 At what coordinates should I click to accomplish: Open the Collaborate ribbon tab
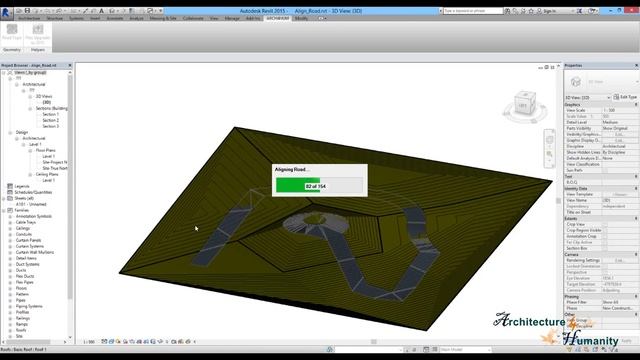point(193,18)
